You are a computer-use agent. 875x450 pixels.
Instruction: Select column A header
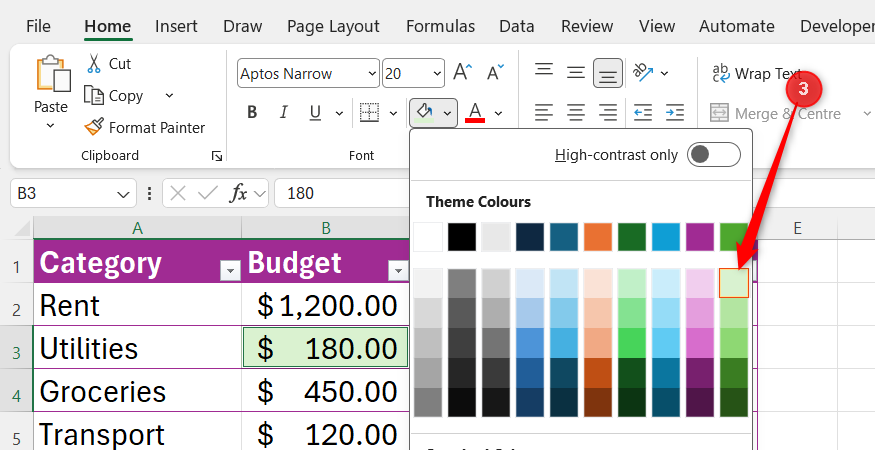pyautogui.click(x=137, y=228)
